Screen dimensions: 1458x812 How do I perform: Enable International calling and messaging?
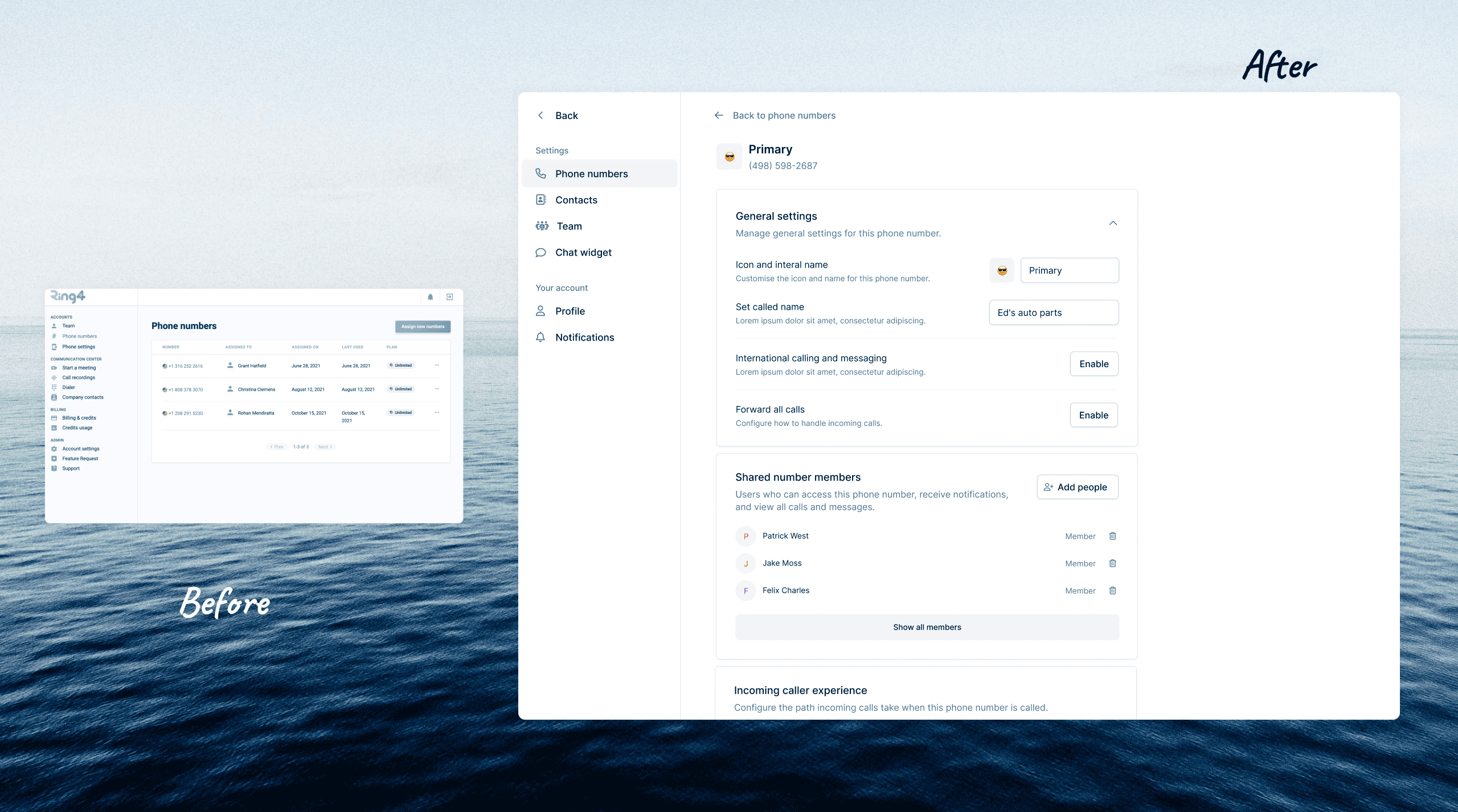pos(1093,364)
